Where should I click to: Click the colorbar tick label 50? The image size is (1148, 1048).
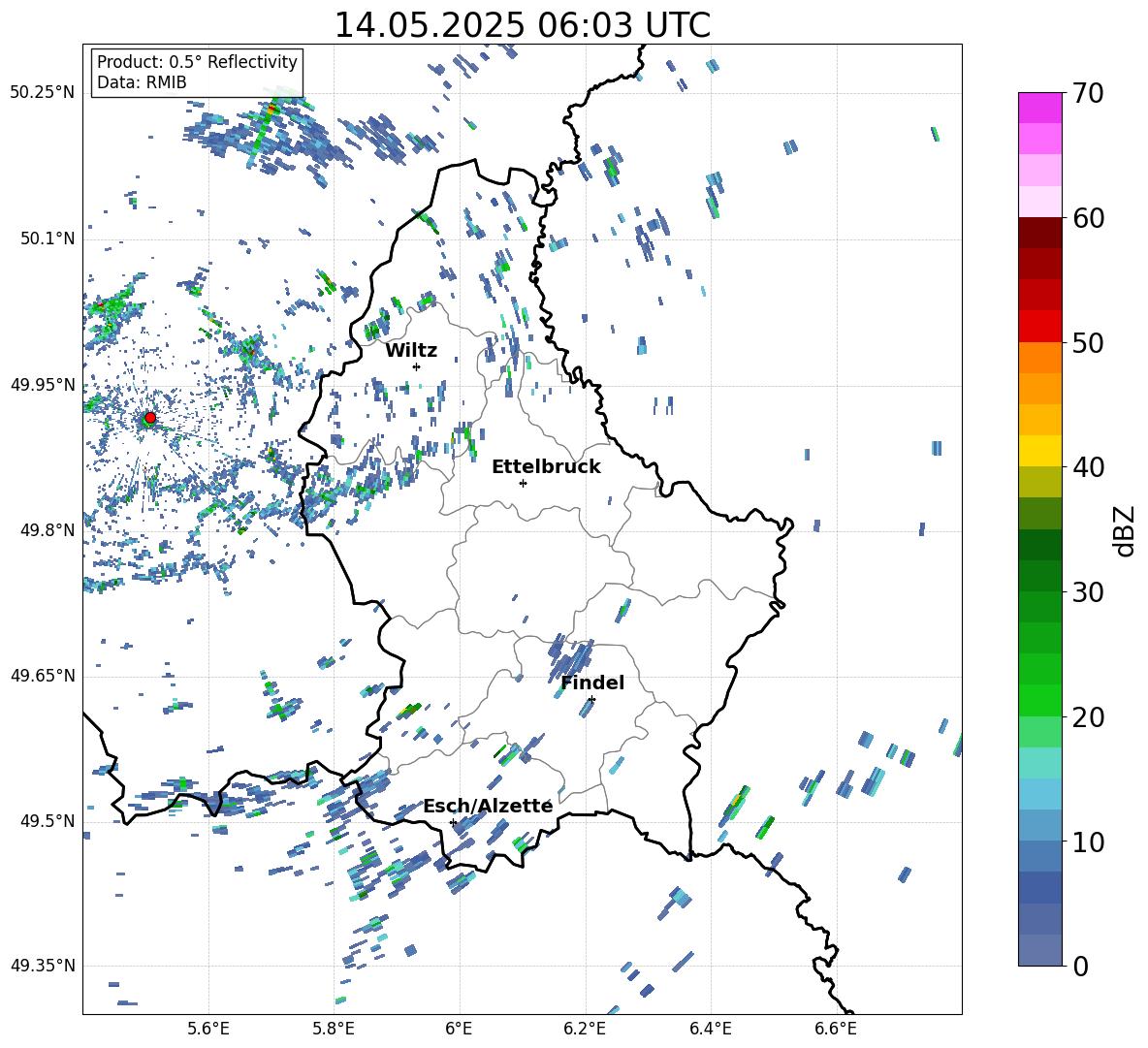point(1088,342)
